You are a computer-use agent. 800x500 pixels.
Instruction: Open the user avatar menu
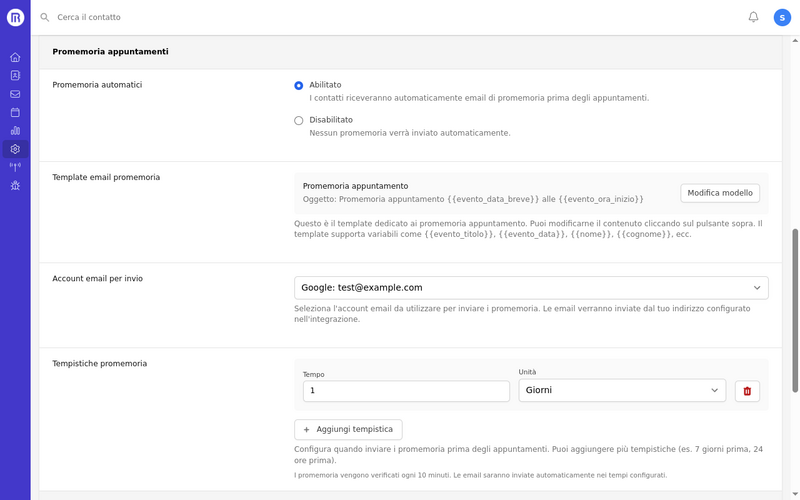coord(782,17)
